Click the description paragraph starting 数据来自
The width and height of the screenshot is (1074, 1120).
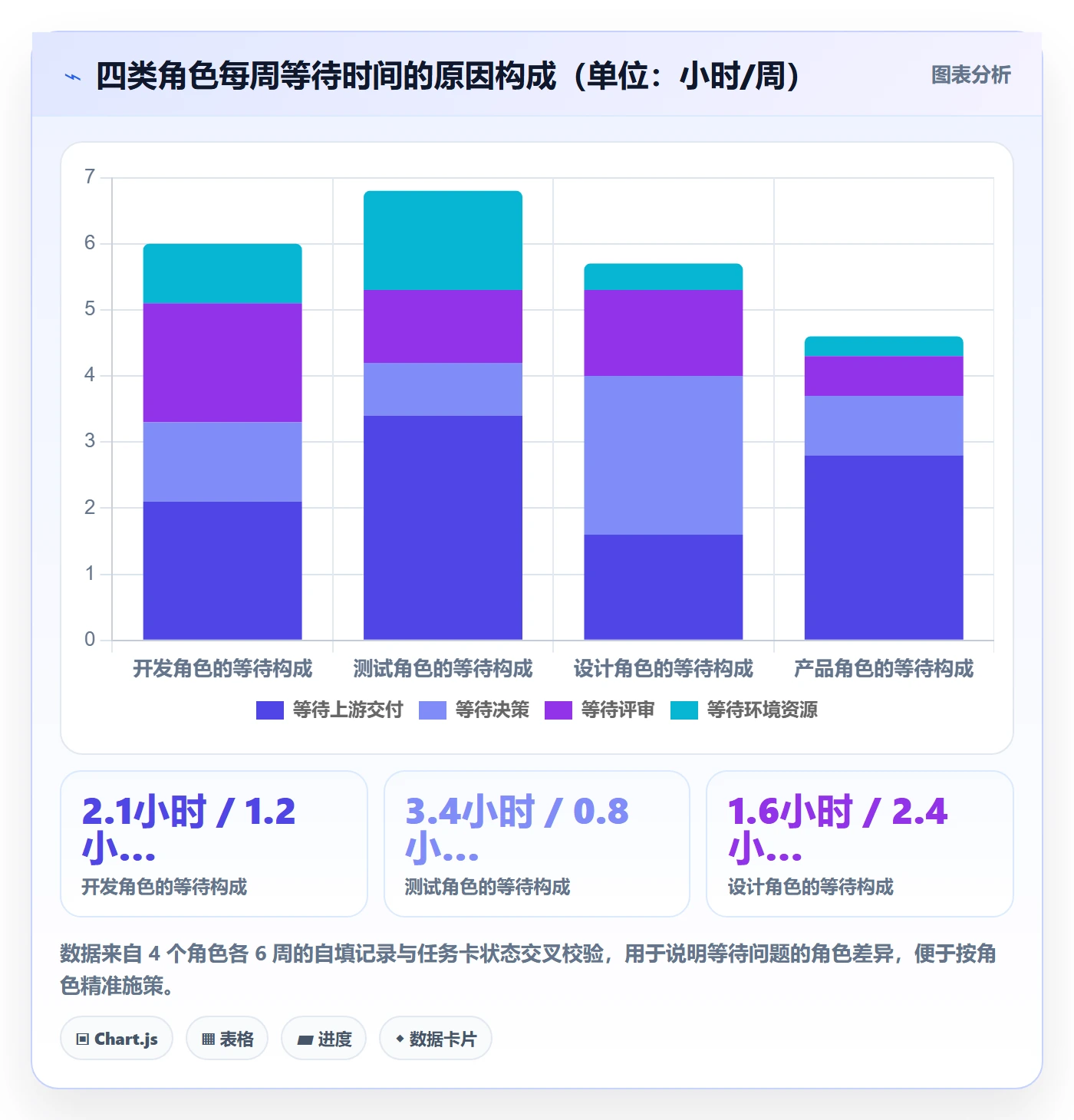(x=529, y=970)
